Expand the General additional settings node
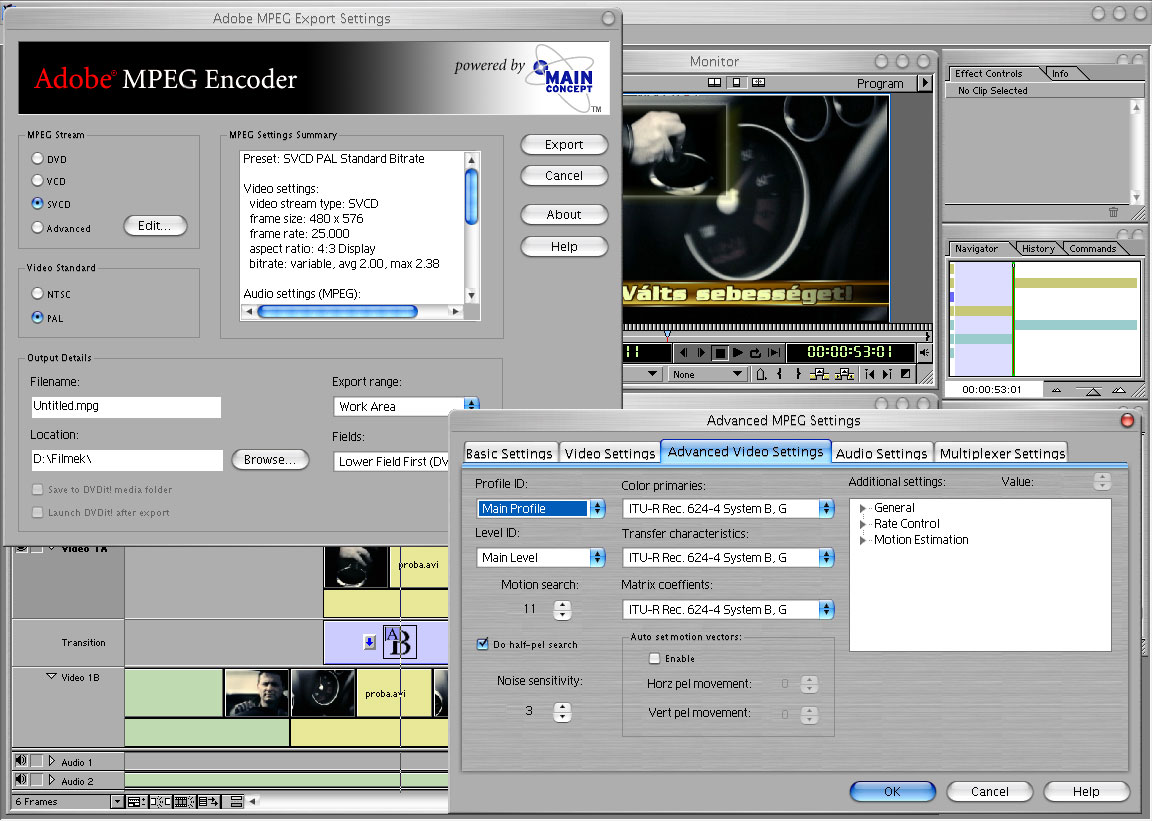 [x=863, y=509]
